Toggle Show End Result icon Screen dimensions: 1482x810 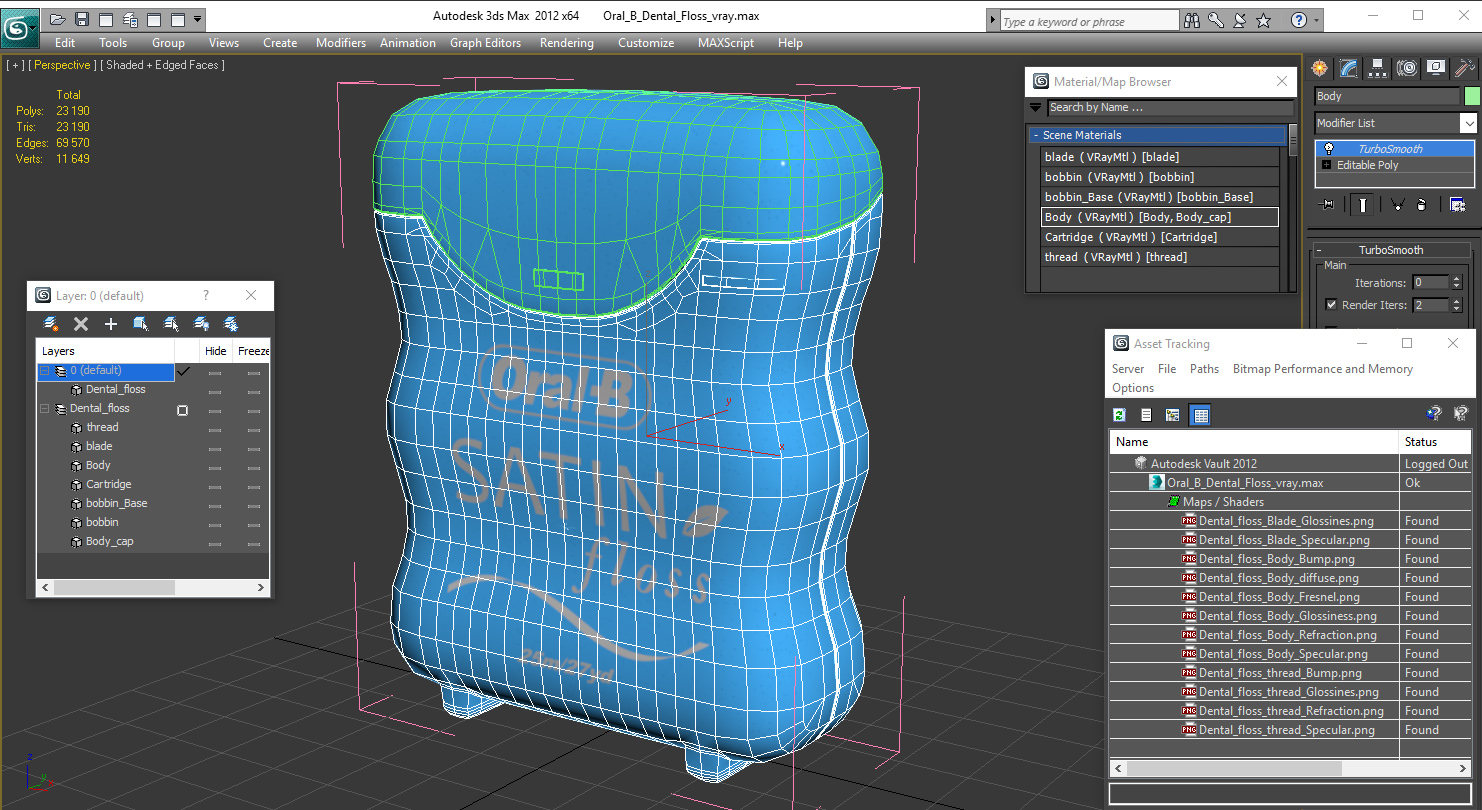point(1362,204)
